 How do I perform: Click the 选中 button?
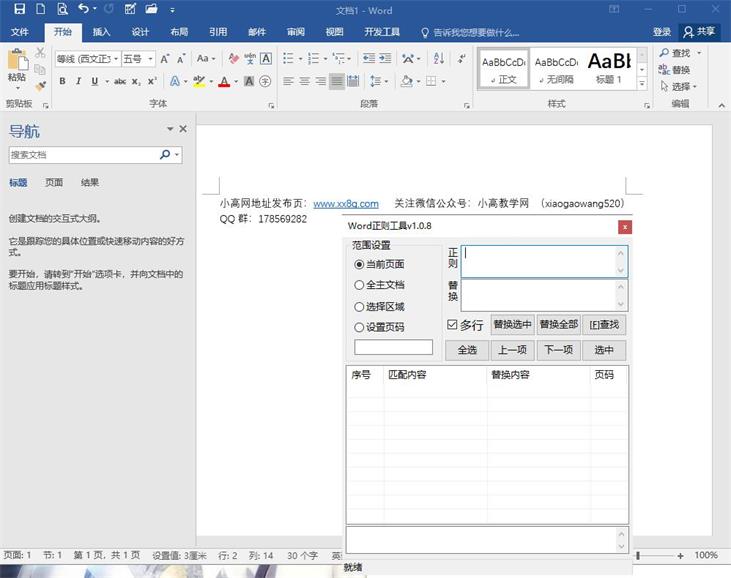[x=604, y=350]
